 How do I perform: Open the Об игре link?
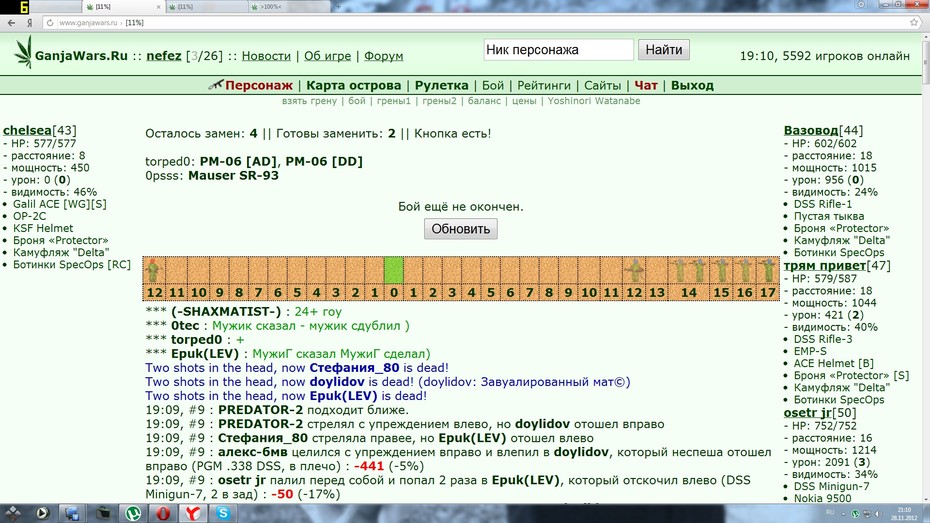click(327, 56)
